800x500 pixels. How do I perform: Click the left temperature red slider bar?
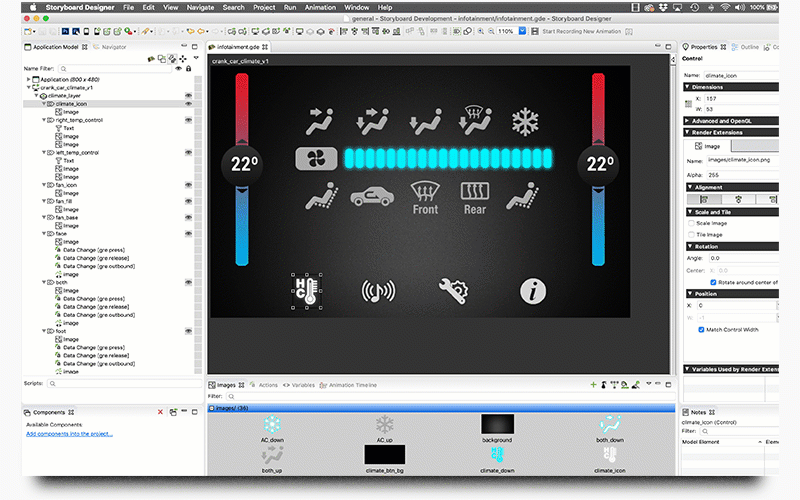pyautogui.click(x=242, y=109)
